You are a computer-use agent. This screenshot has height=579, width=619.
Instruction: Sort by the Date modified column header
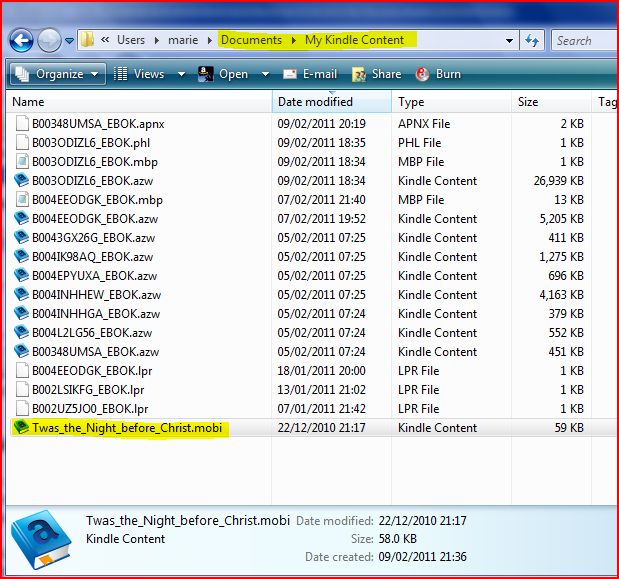[x=332, y=102]
